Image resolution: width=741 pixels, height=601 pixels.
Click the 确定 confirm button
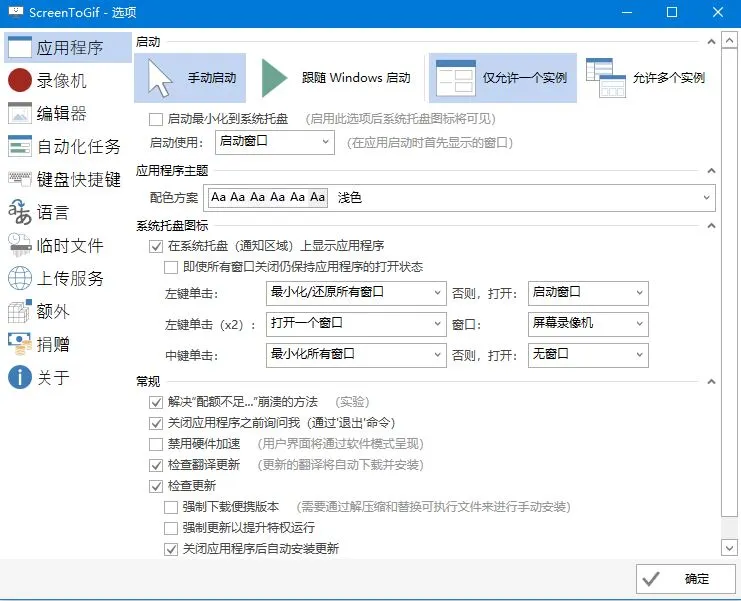tap(685, 579)
